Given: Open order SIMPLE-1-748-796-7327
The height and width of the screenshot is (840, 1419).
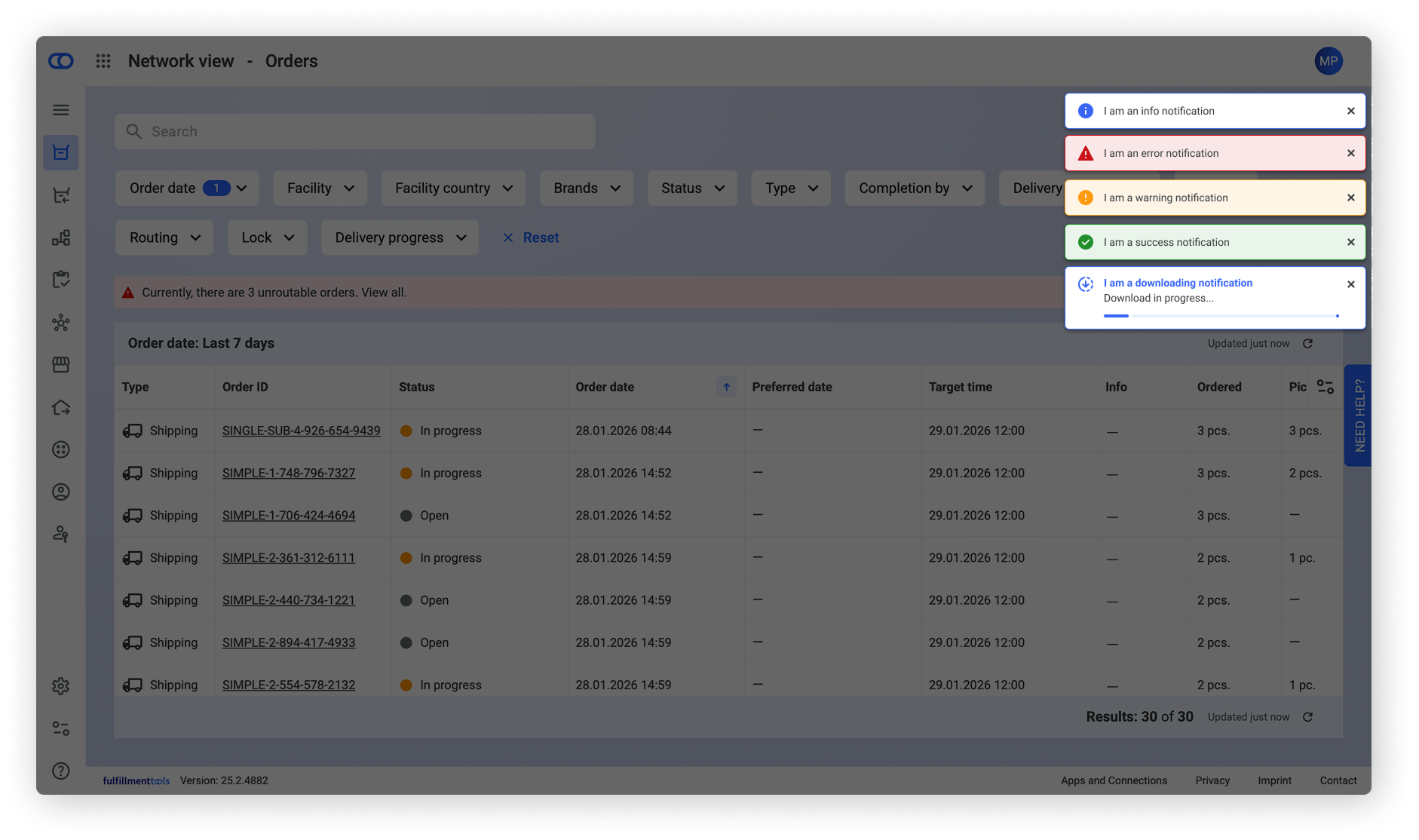Looking at the screenshot, I should [289, 474].
